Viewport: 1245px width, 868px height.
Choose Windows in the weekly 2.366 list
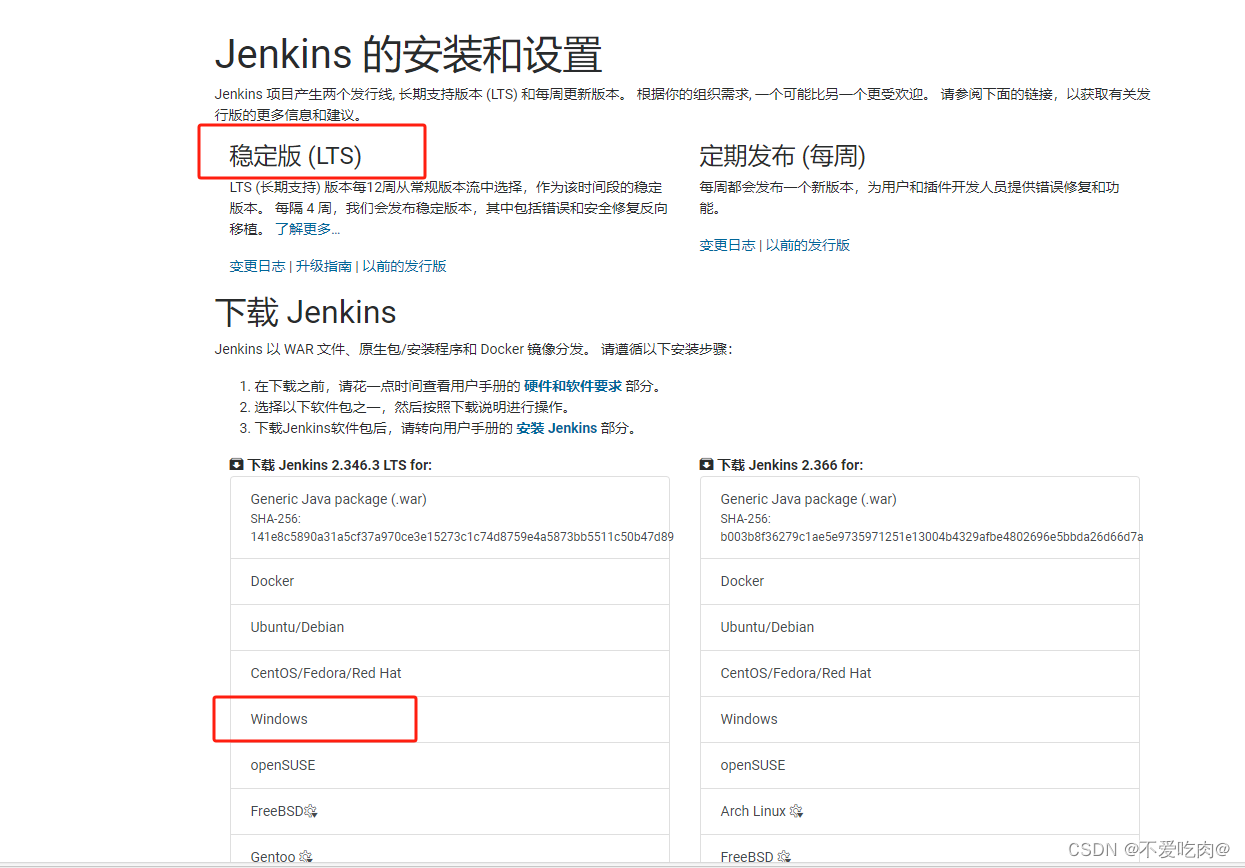(x=920, y=719)
